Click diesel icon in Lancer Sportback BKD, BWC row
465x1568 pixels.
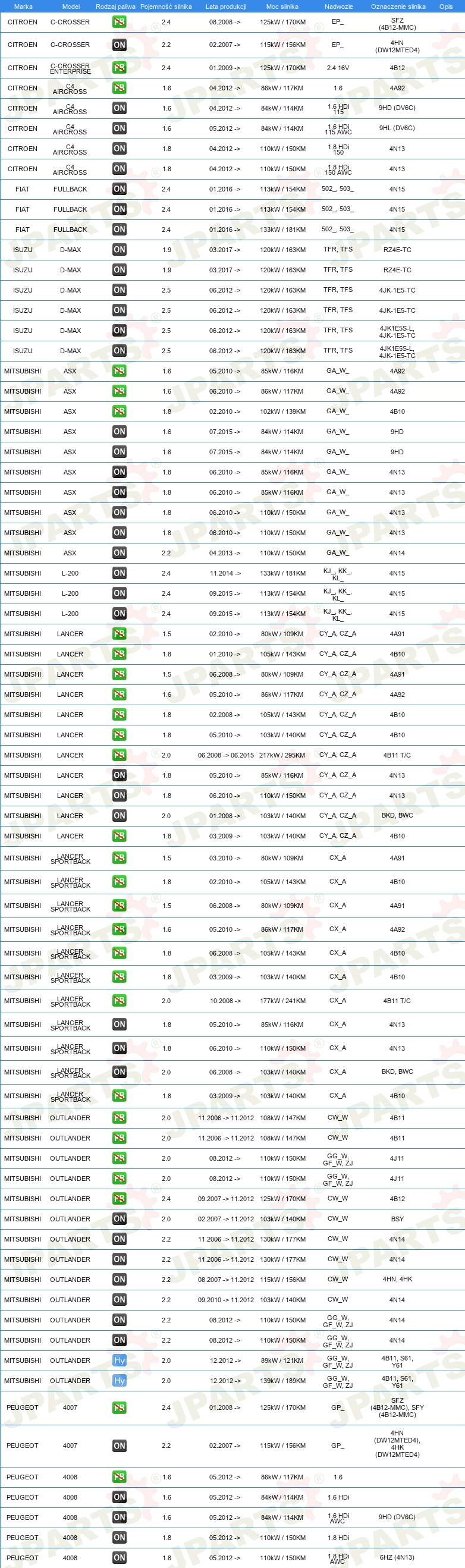click(x=120, y=1072)
